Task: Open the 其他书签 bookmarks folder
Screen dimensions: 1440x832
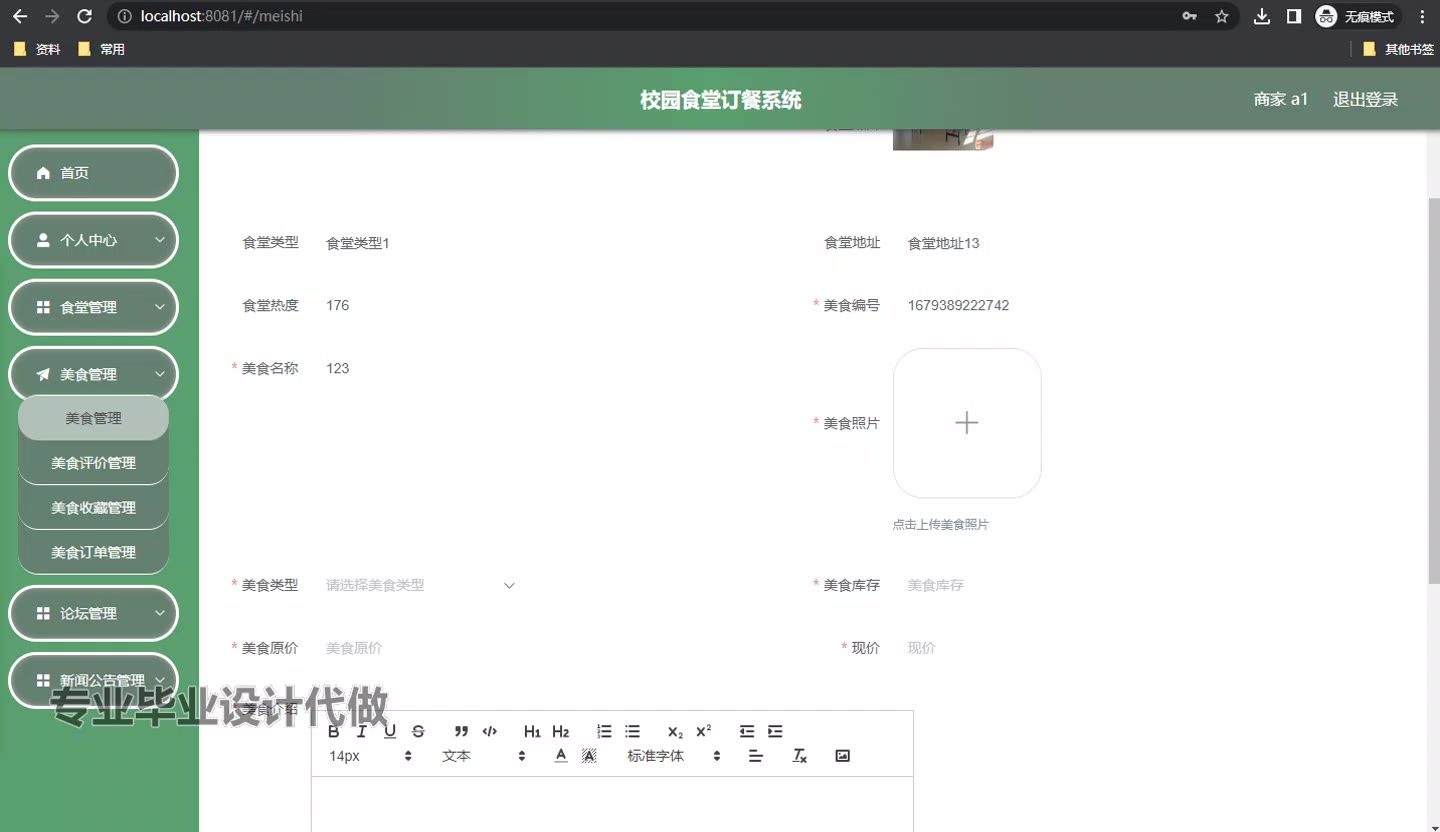Action: tap(1398, 49)
